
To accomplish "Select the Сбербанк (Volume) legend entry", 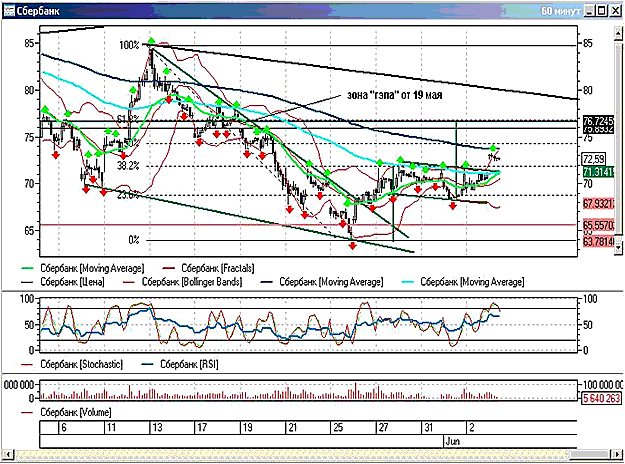I will [66, 412].
